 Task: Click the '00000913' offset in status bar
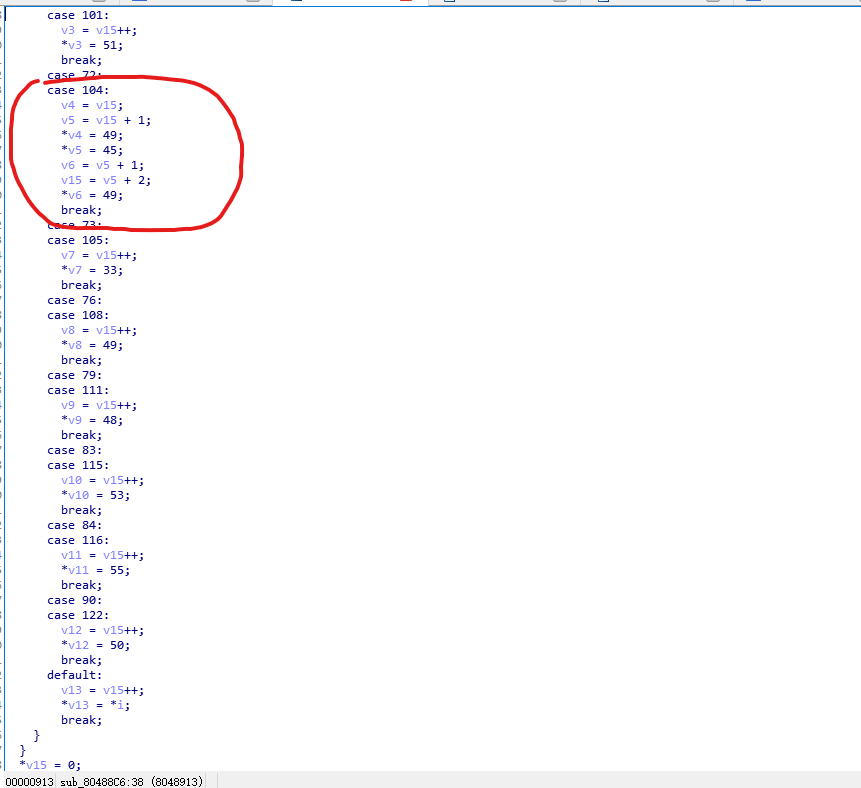tap(30, 781)
